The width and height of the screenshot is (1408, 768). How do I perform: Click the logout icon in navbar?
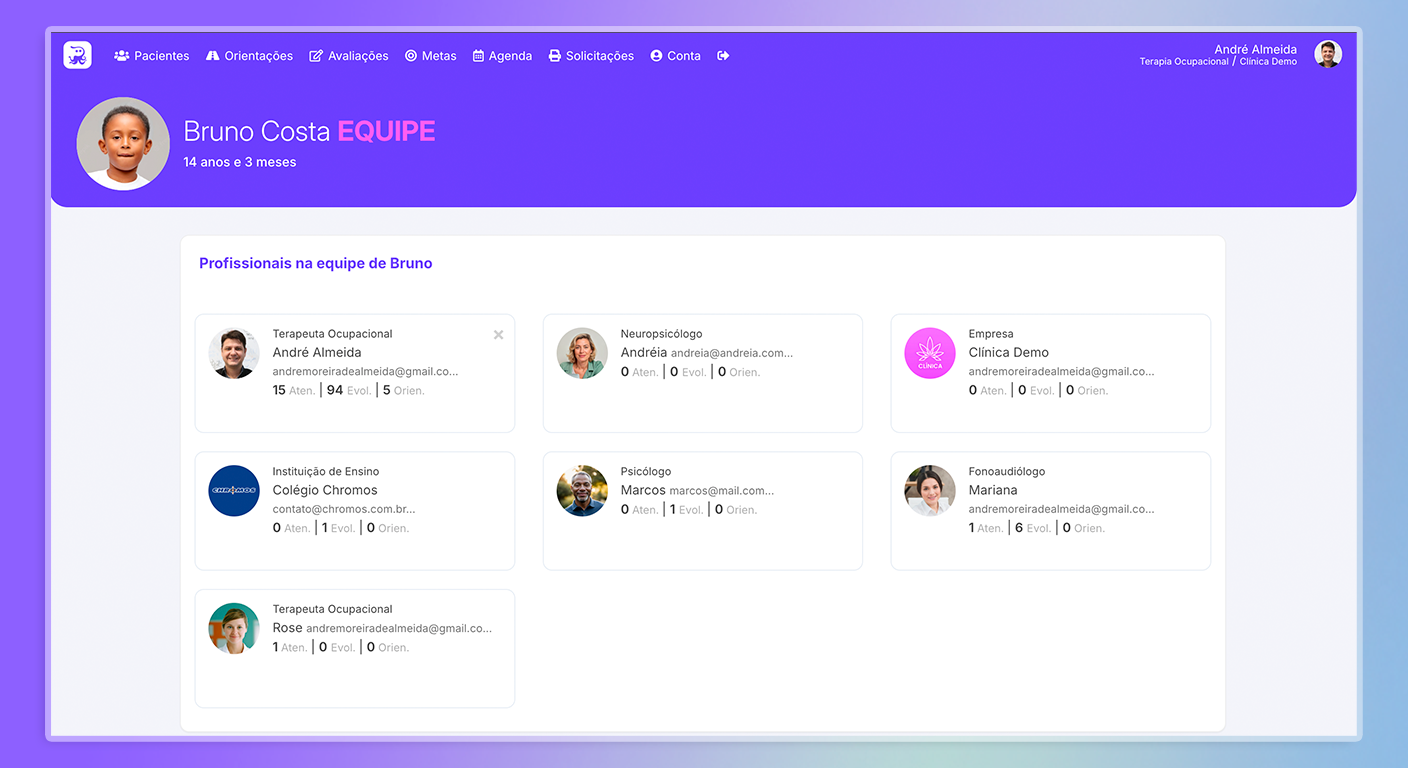point(723,56)
